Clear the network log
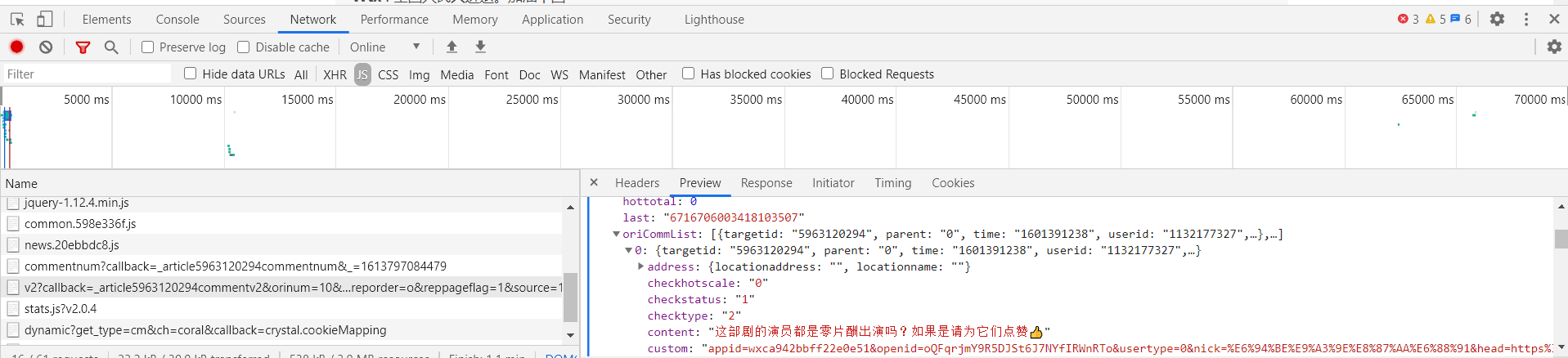1568x358 pixels. coord(46,47)
